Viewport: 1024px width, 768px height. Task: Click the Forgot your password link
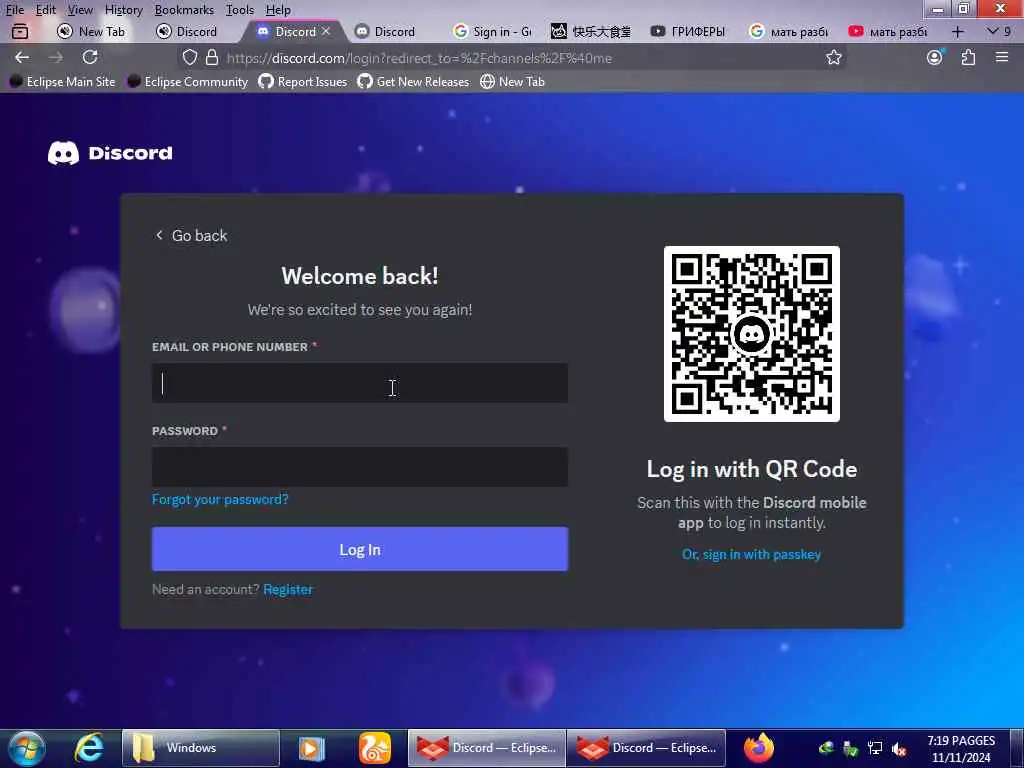(x=220, y=500)
